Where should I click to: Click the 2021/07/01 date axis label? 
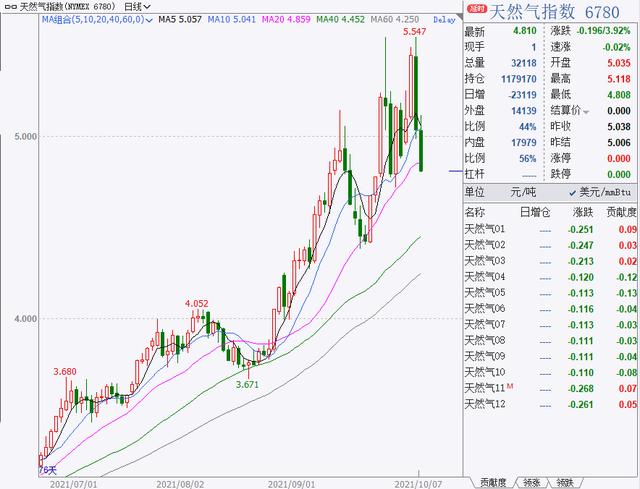click(73, 484)
